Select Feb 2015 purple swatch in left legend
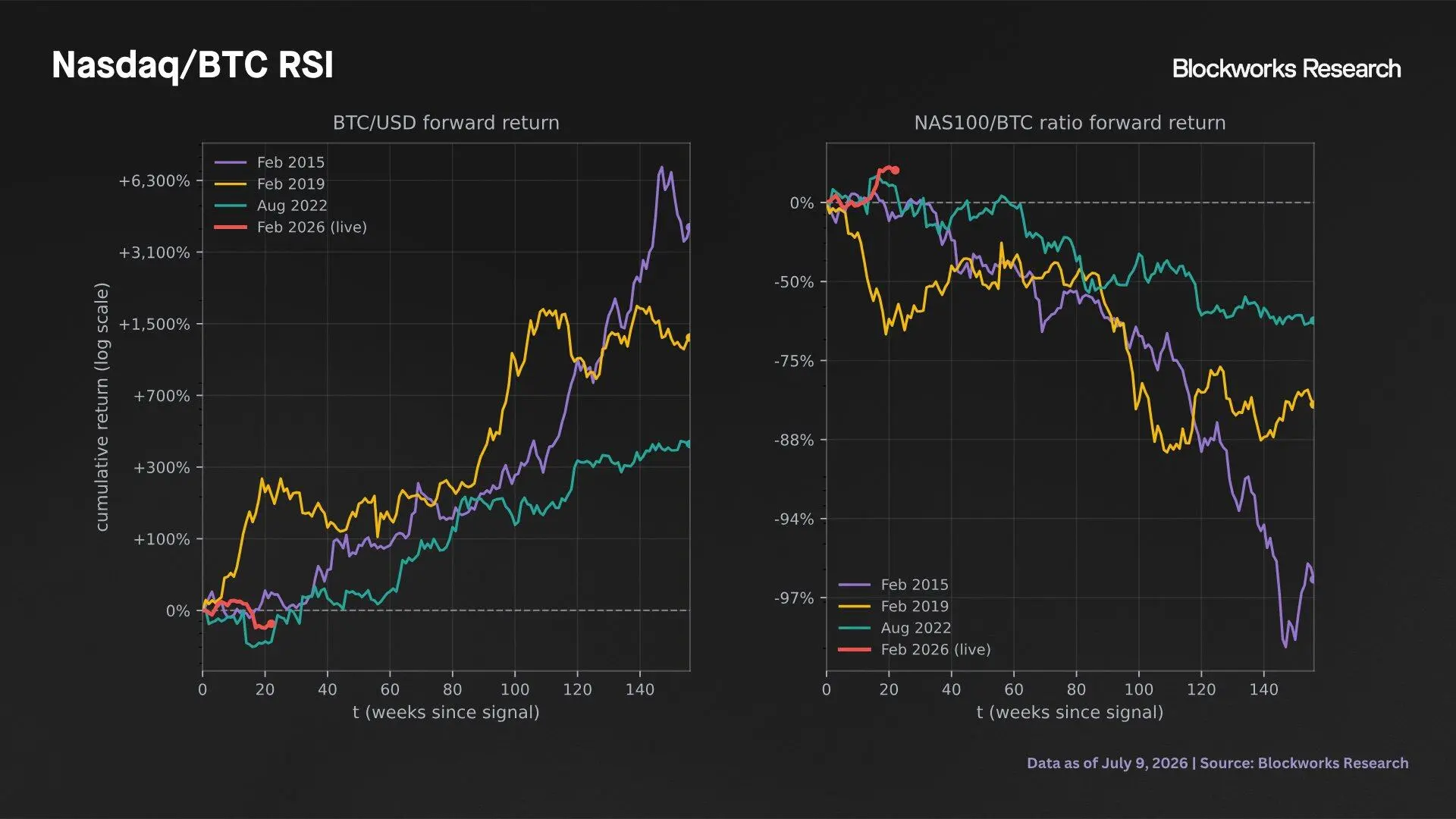This screenshot has width=1456, height=819. tap(231, 162)
